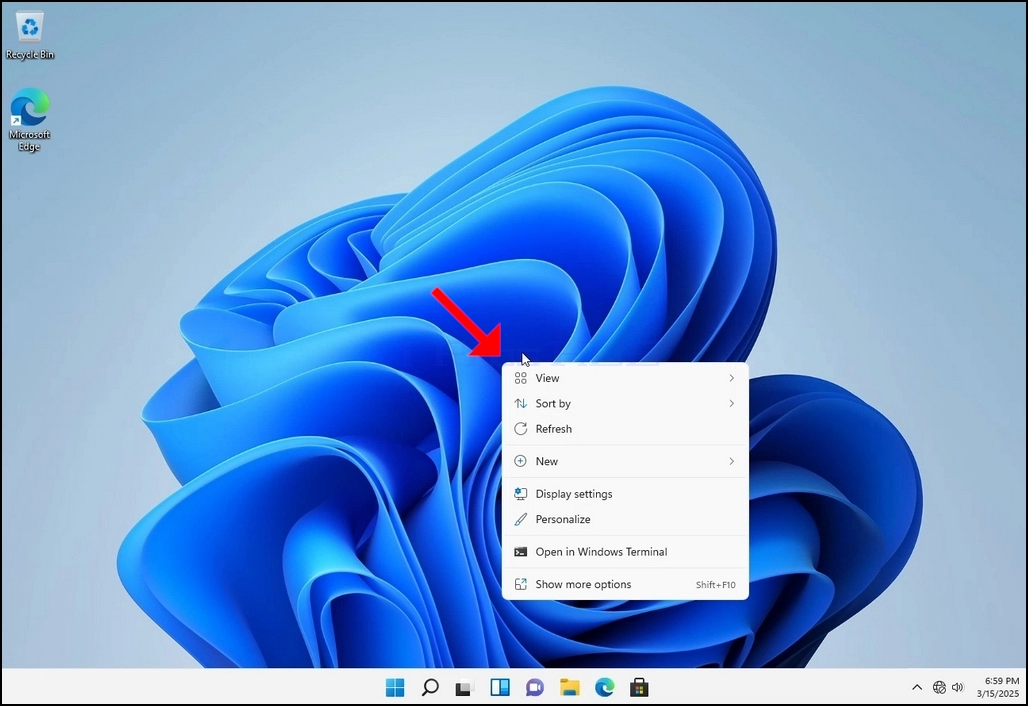Screen dimensions: 1028x706
Task: Select Personalize in the context menu
Action: click(x=625, y=519)
